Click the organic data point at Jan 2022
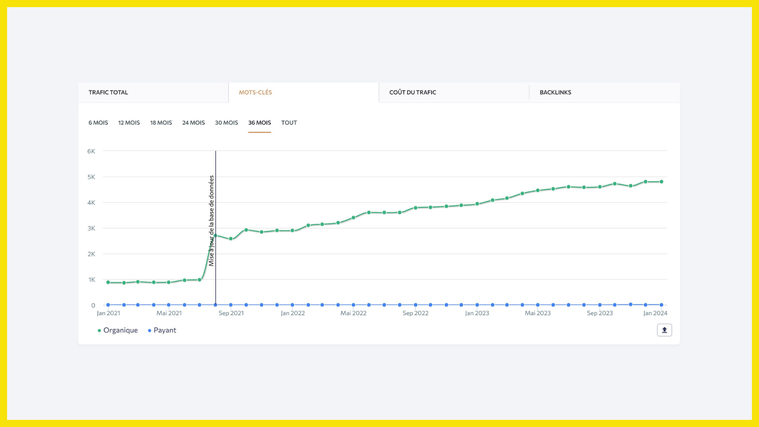Image resolution: width=759 pixels, height=427 pixels. 293,230
